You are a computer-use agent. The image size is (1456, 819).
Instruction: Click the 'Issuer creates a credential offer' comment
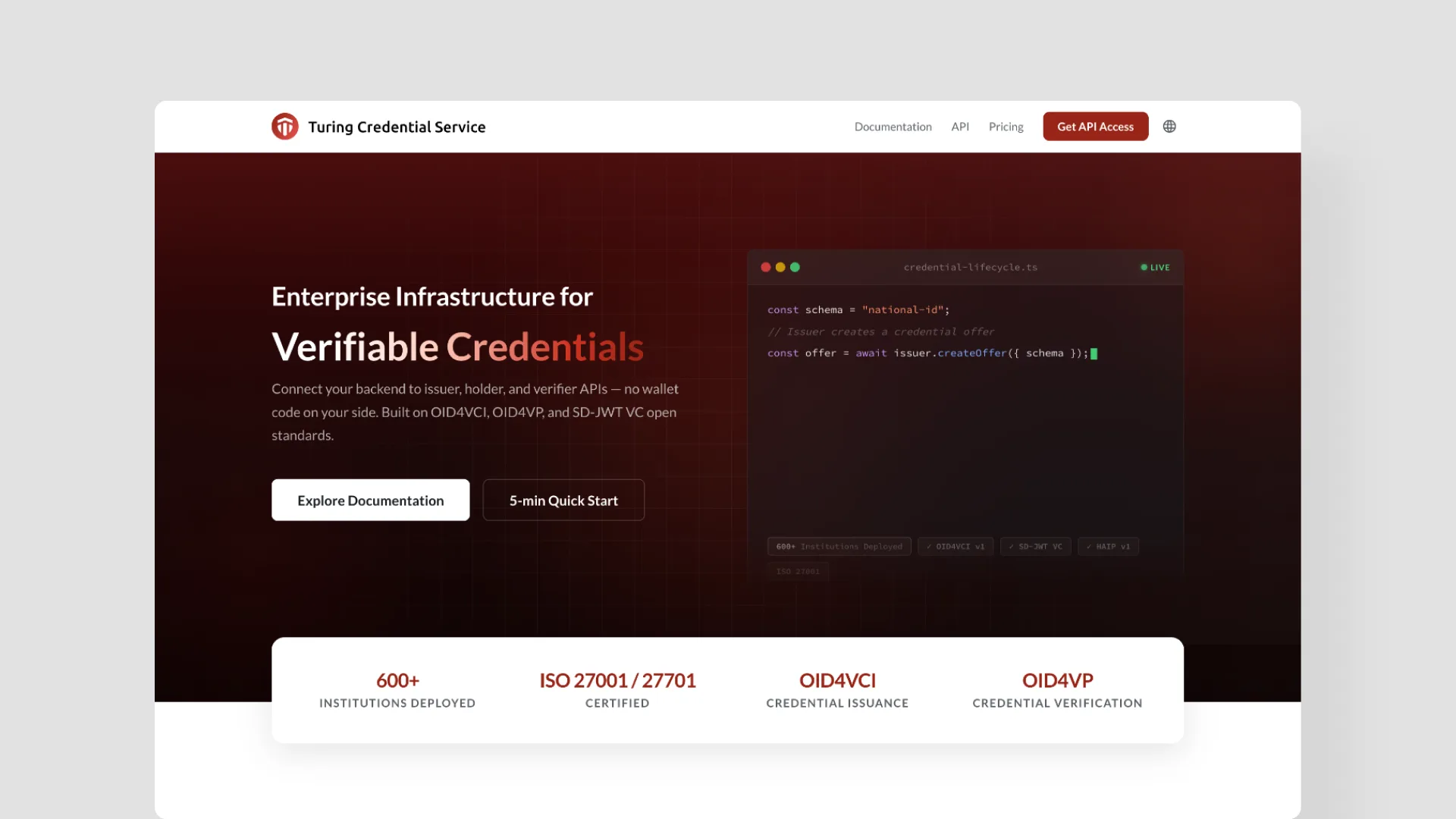(x=880, y=332)
